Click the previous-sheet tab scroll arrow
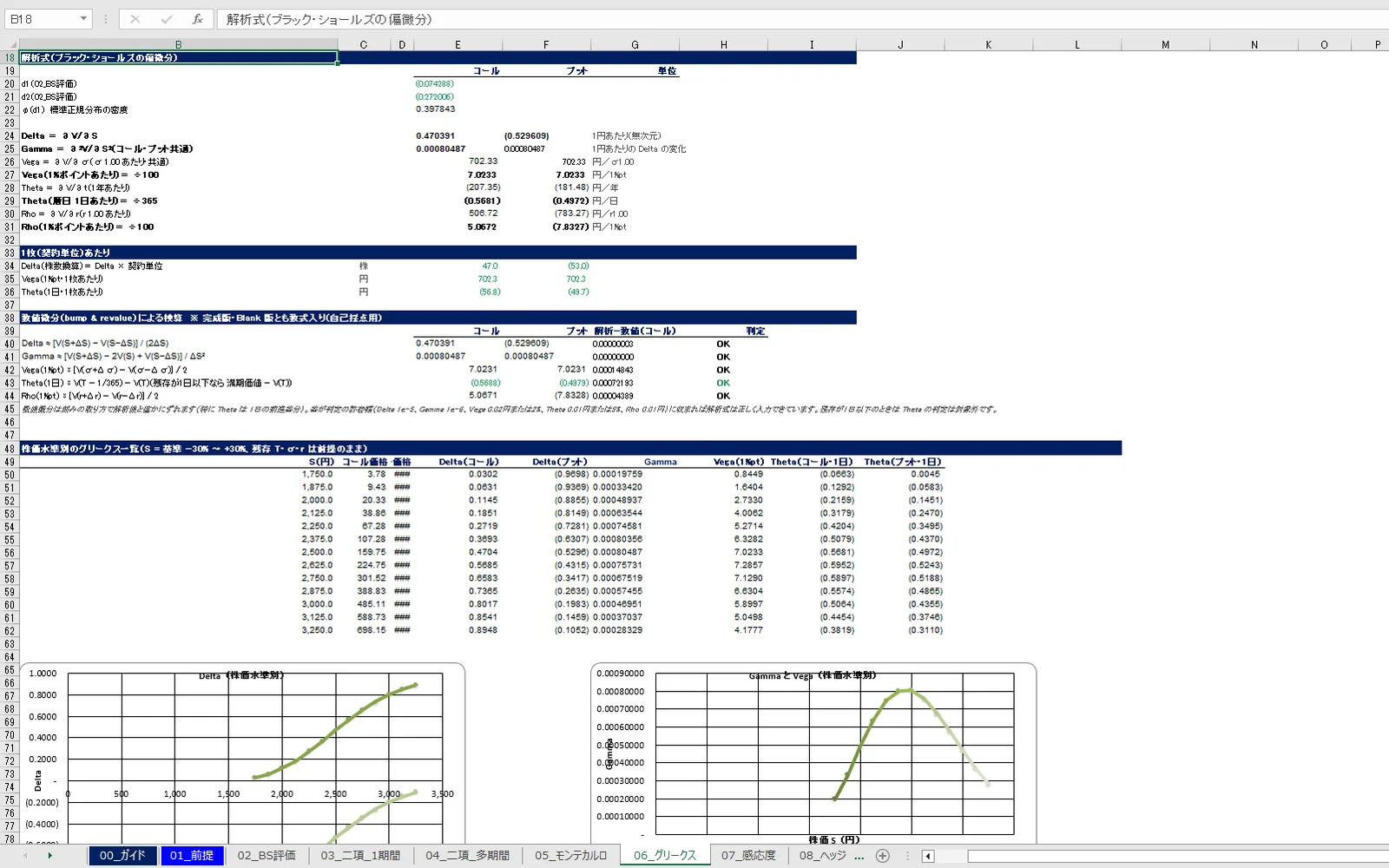 pyautogui.click(x=24, y=856)
